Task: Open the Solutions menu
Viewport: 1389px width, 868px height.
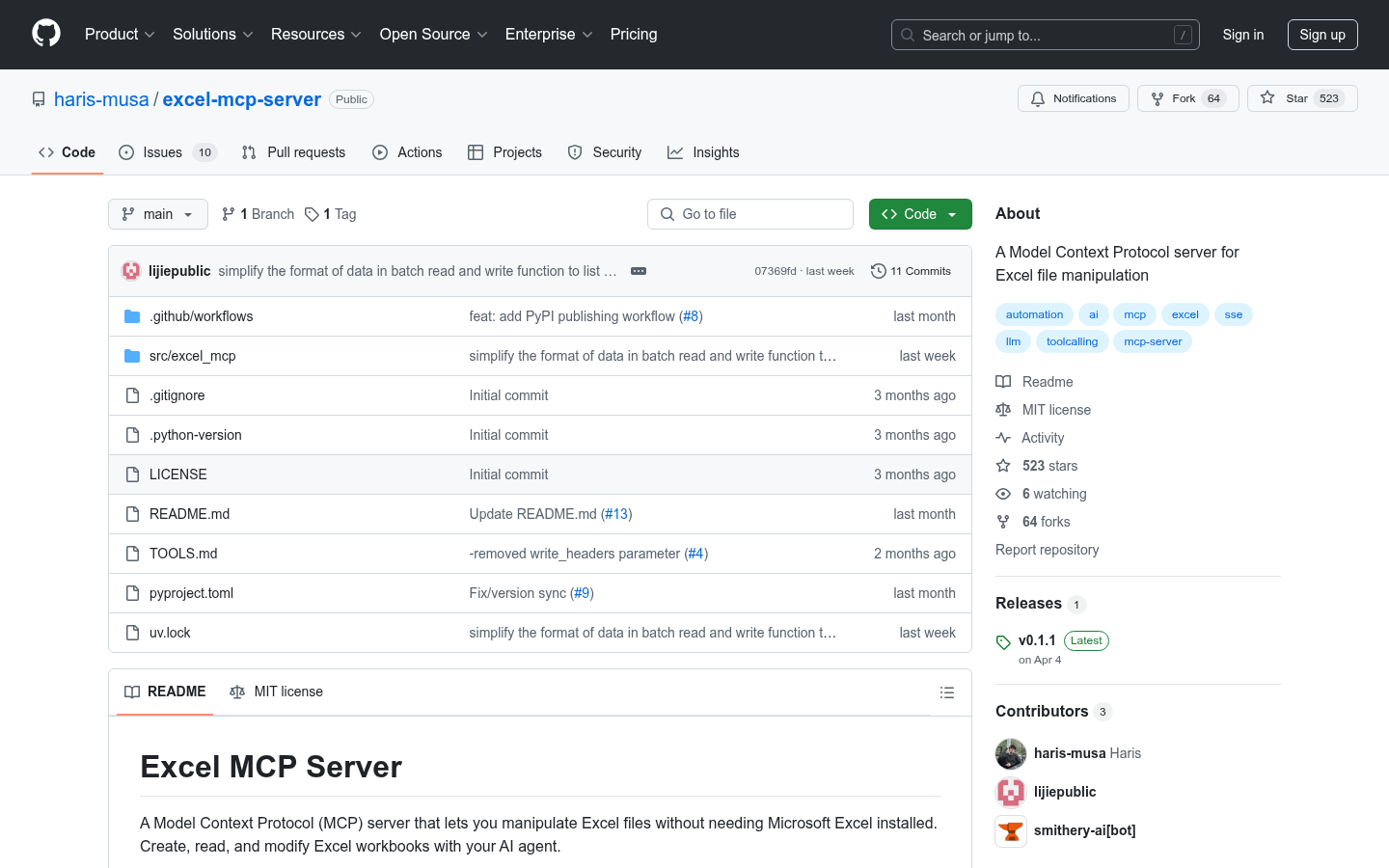Action: [213, 34]
